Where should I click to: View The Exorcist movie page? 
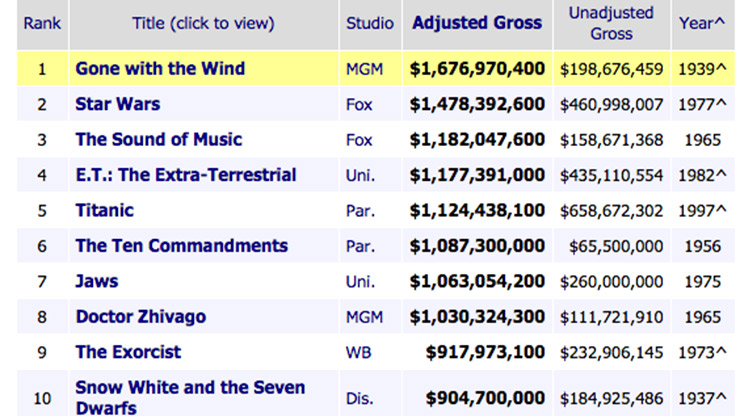pyautogui.click(x=128, y=351)
